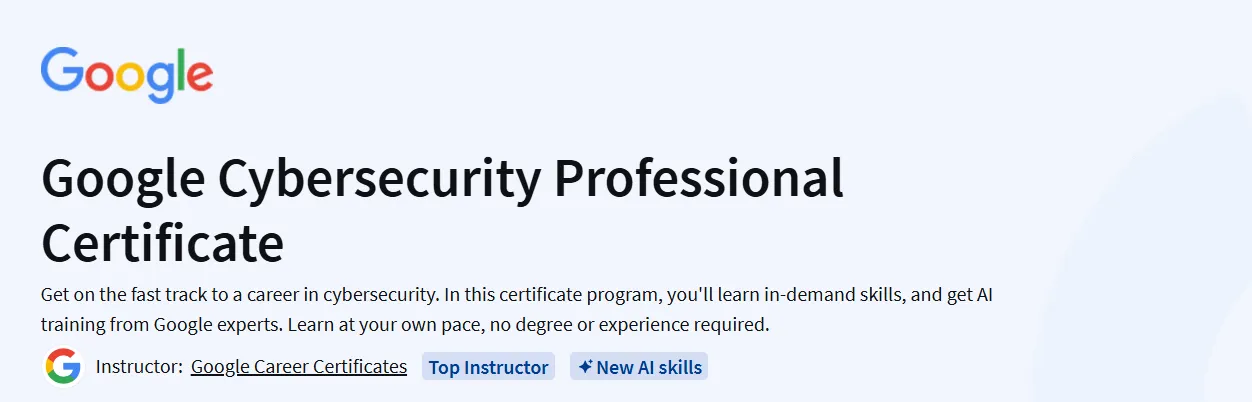Click the description line starting training from Google experts
The image size is (1252, 402).
tap(405, 325)
